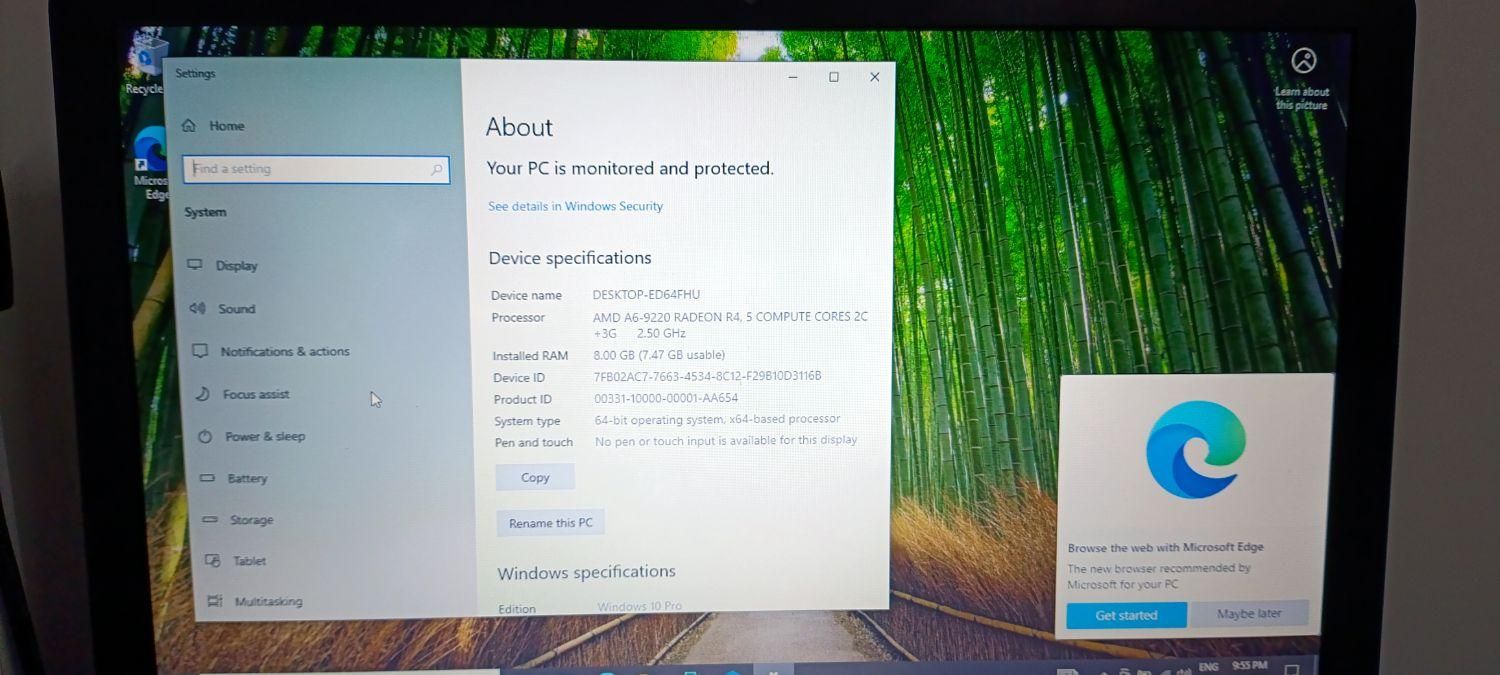Click the About page heading
The height and width of the screenshot is (675, 1500).
pyautogui.click(x=519, y=127)
